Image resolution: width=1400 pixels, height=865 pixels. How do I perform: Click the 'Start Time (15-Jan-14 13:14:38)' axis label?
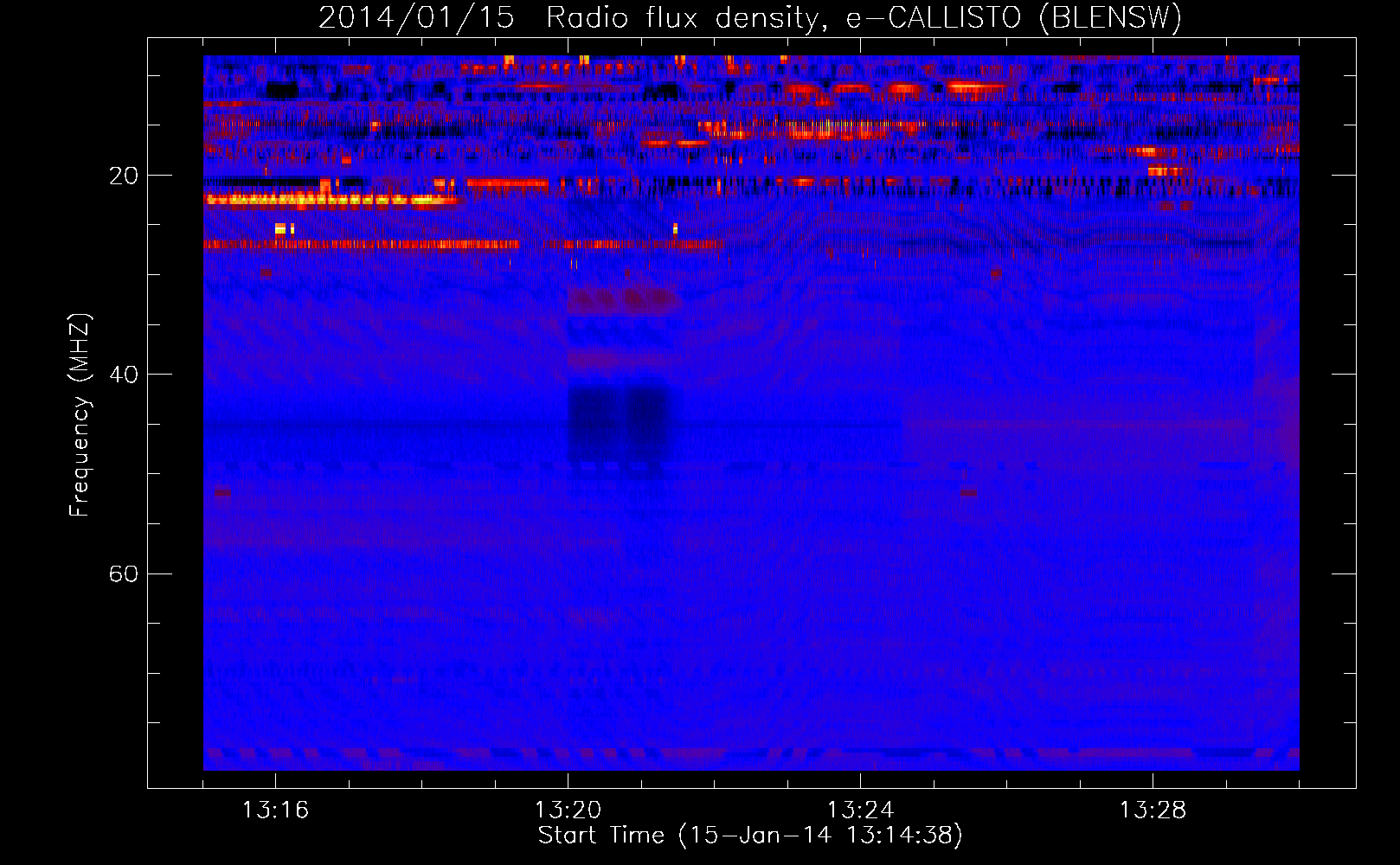tap(750, 836)
